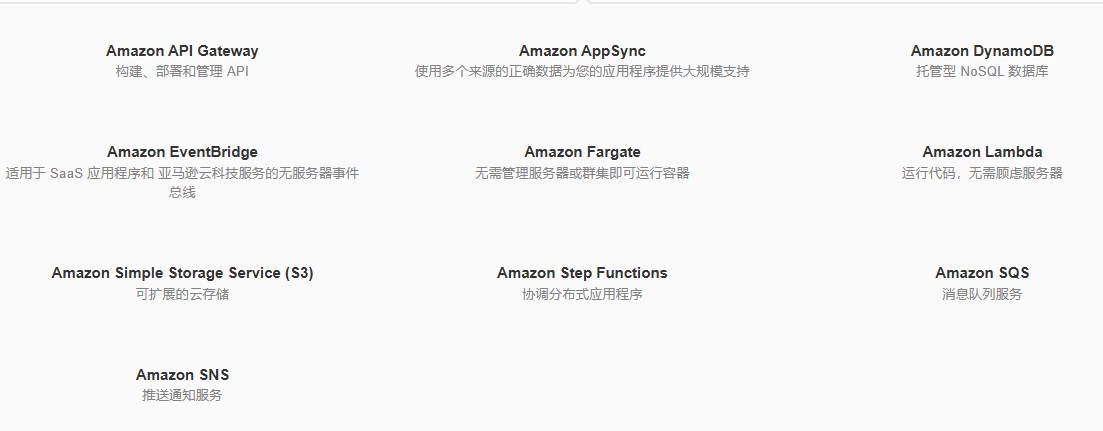The image size is (1103, 431).
Task: Click the Amazon AppSync heading
Action: [x=582, y=51]
